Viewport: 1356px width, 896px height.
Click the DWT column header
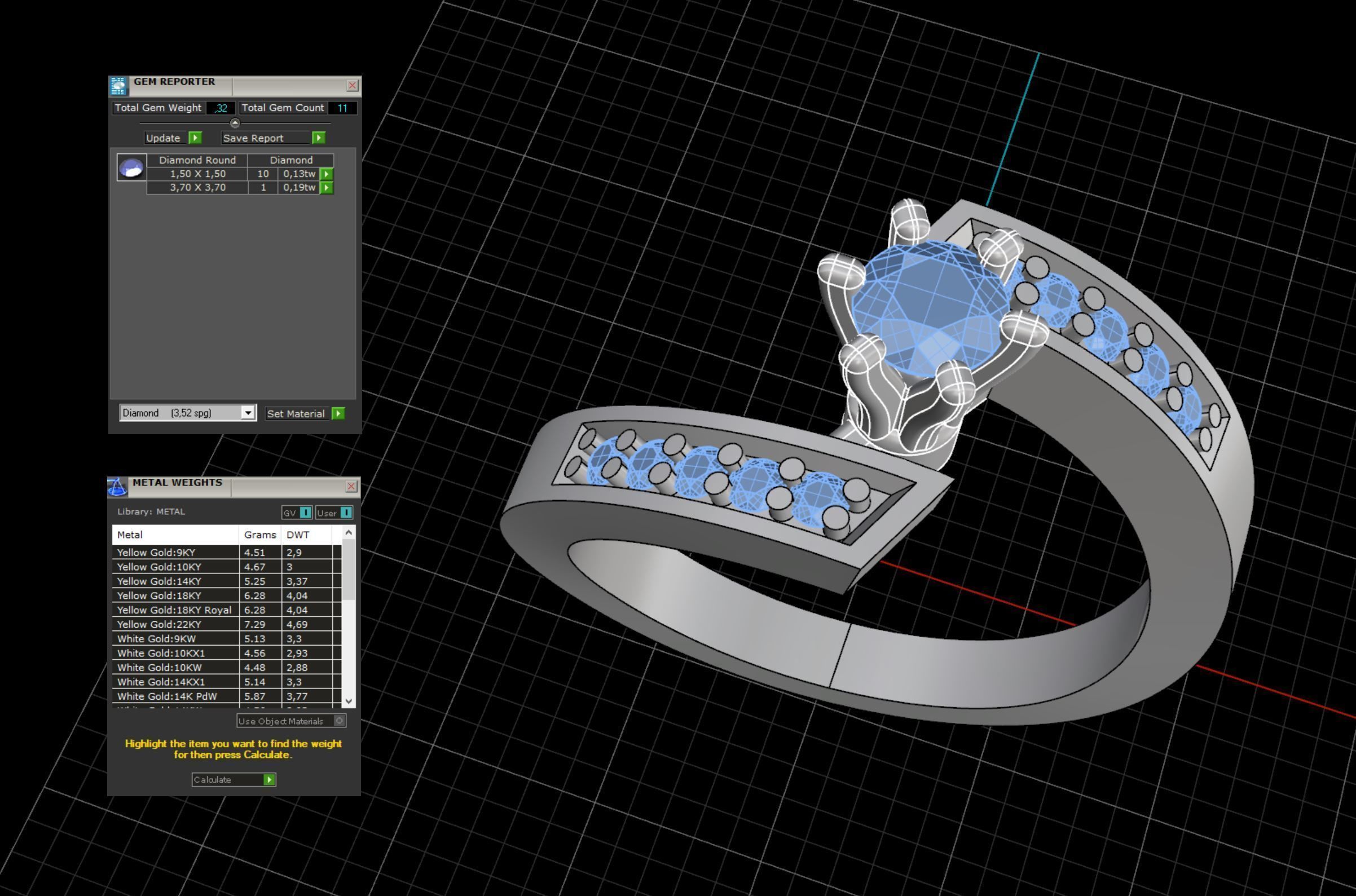point(306,535)
